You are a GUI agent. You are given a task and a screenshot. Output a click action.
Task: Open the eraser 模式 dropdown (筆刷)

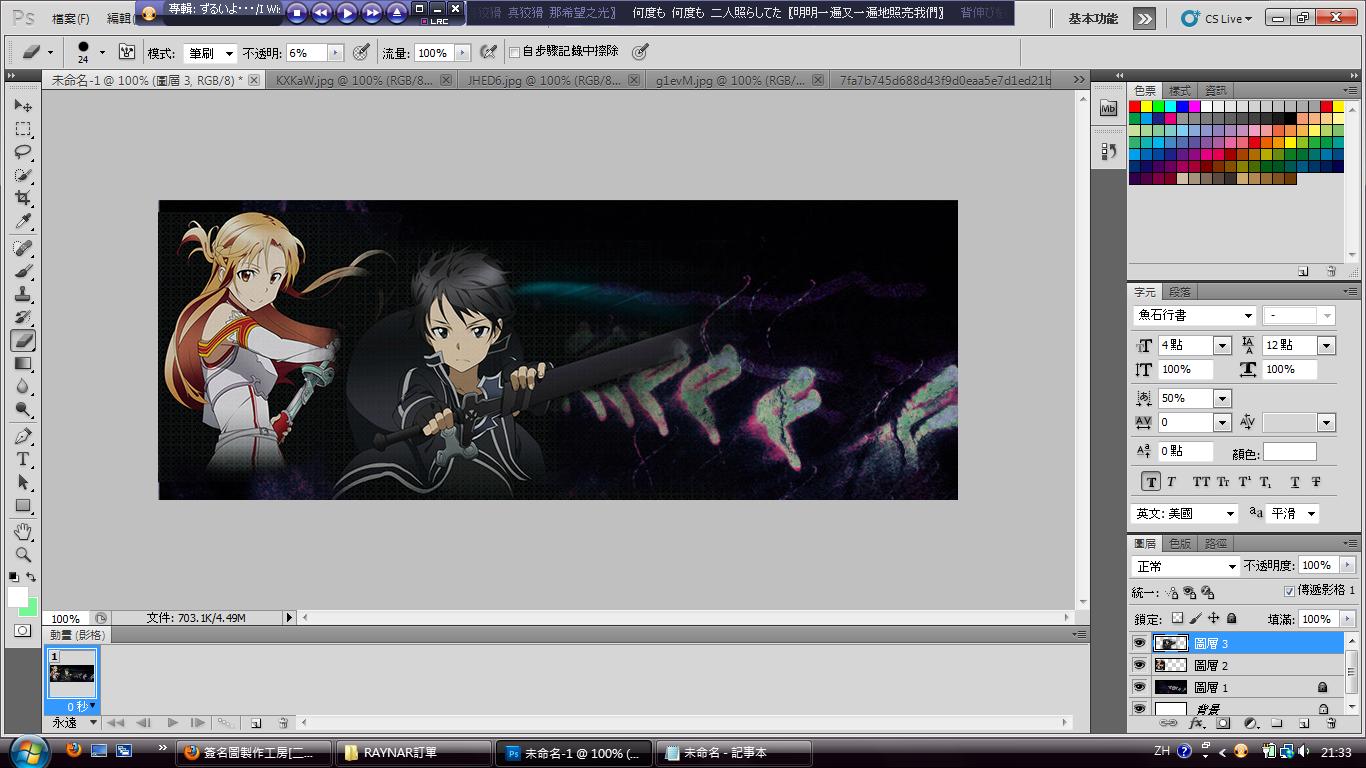[x=210, y=53]
